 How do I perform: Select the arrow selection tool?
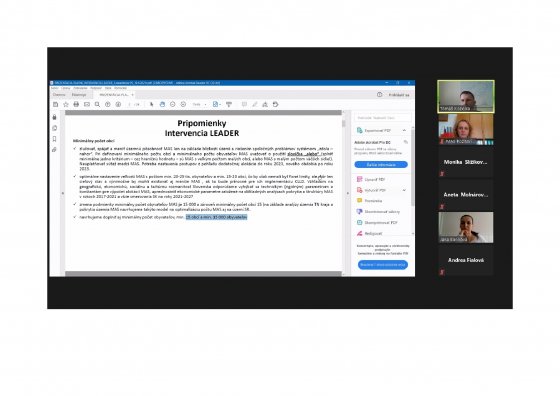pyautogui.click(x=151, y=104)
